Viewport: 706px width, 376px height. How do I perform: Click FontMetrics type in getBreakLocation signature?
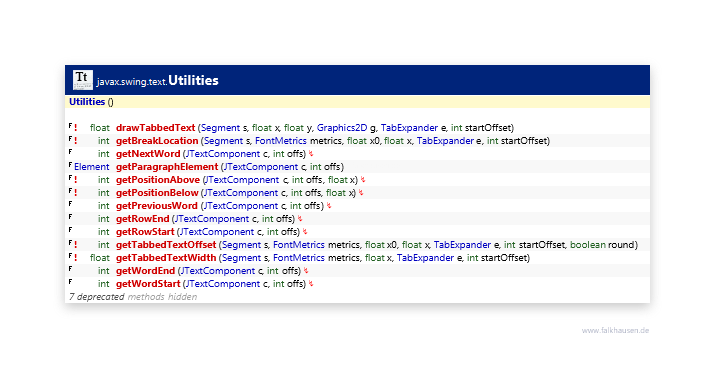click(x=281, y=141)
